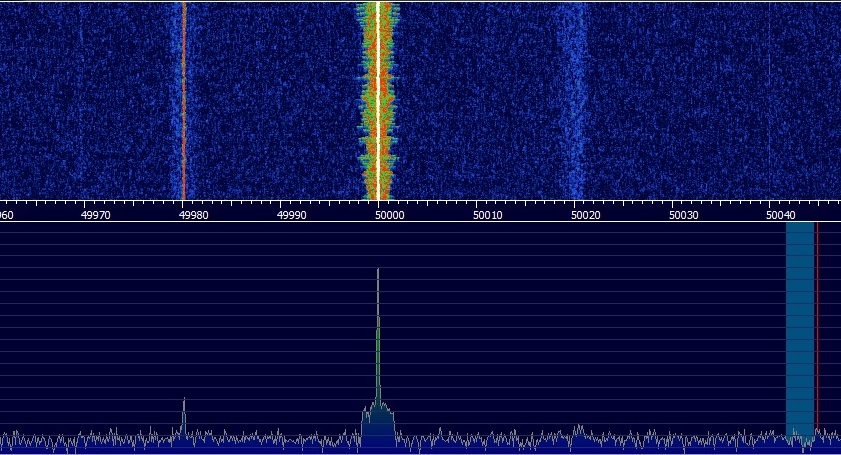Click the 50020 frequency label on the scale

pos(586,215)
